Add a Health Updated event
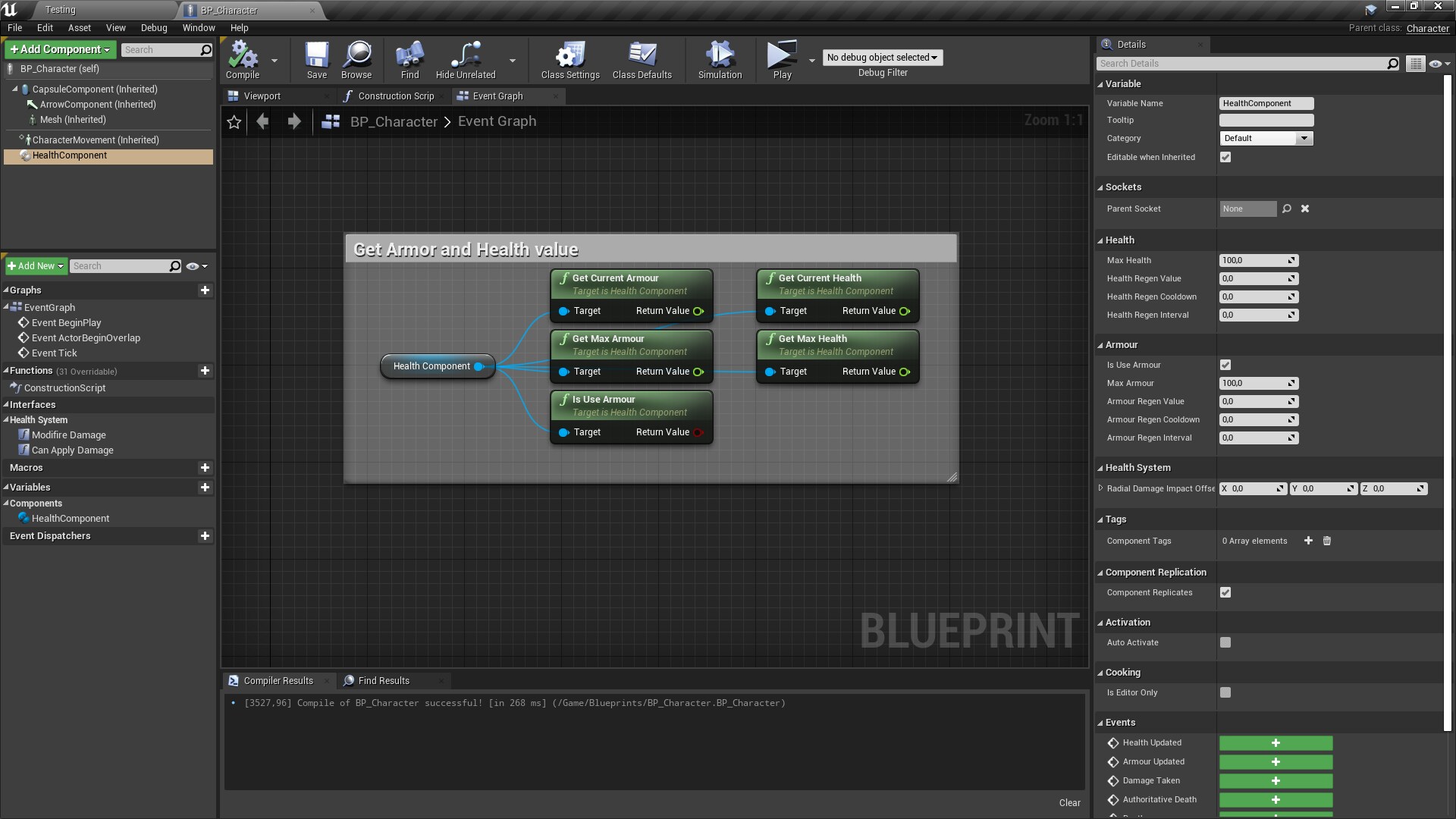 coord(1276,743)
